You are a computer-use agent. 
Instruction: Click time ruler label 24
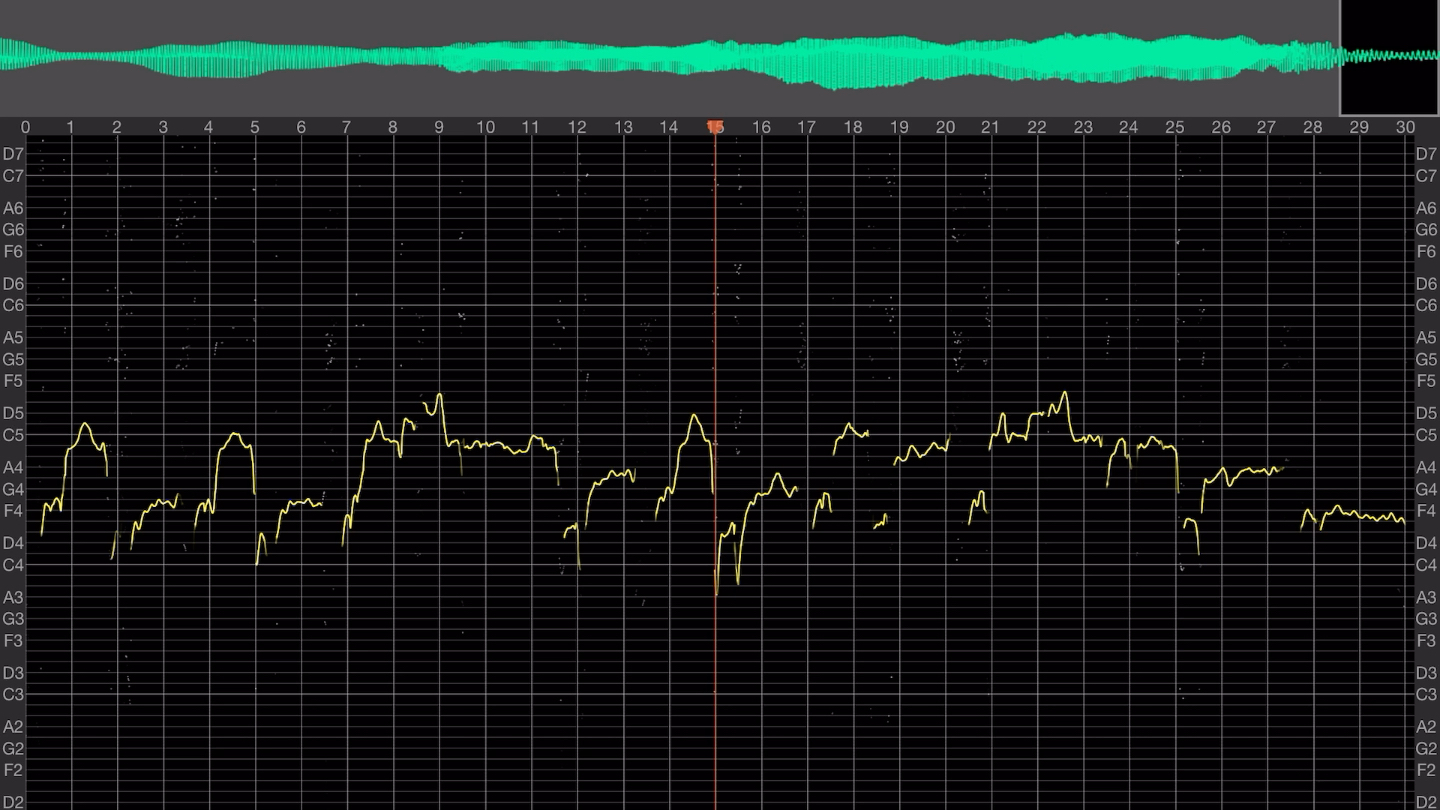(x=1129, y=127)
